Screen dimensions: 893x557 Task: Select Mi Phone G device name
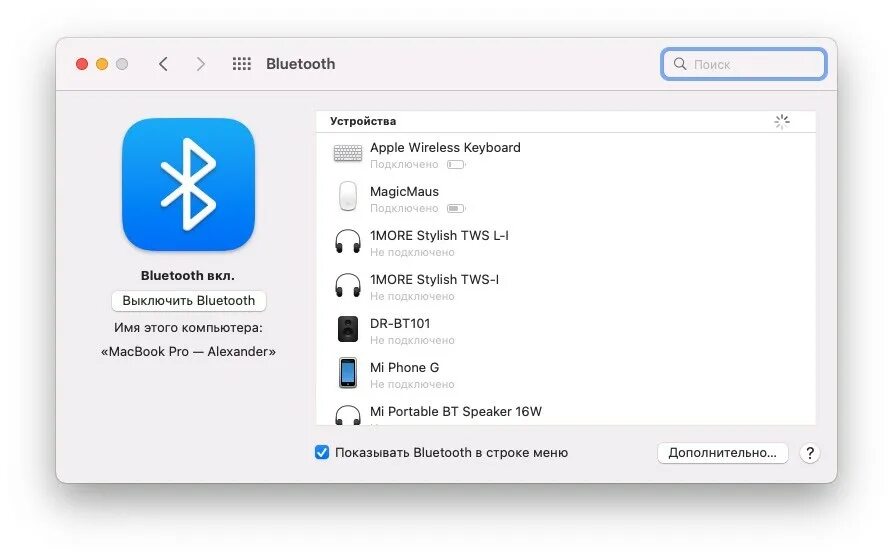404,367
